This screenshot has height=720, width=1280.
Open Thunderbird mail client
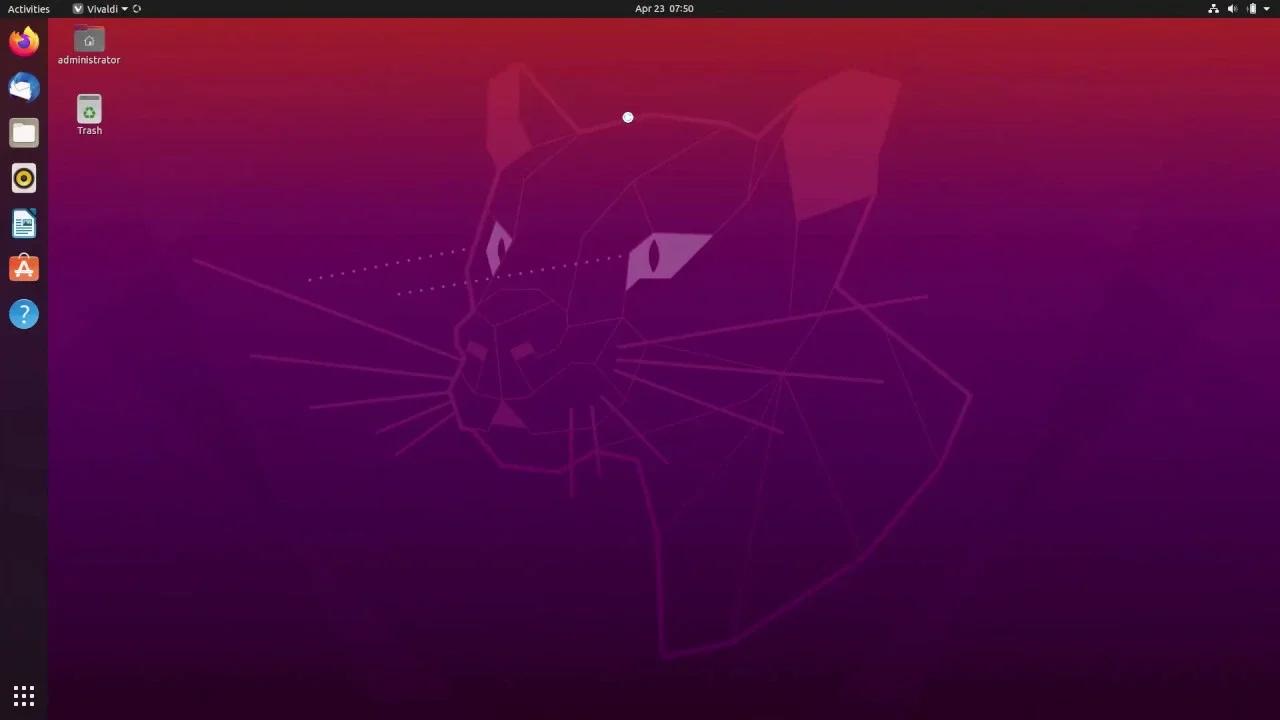24,87
